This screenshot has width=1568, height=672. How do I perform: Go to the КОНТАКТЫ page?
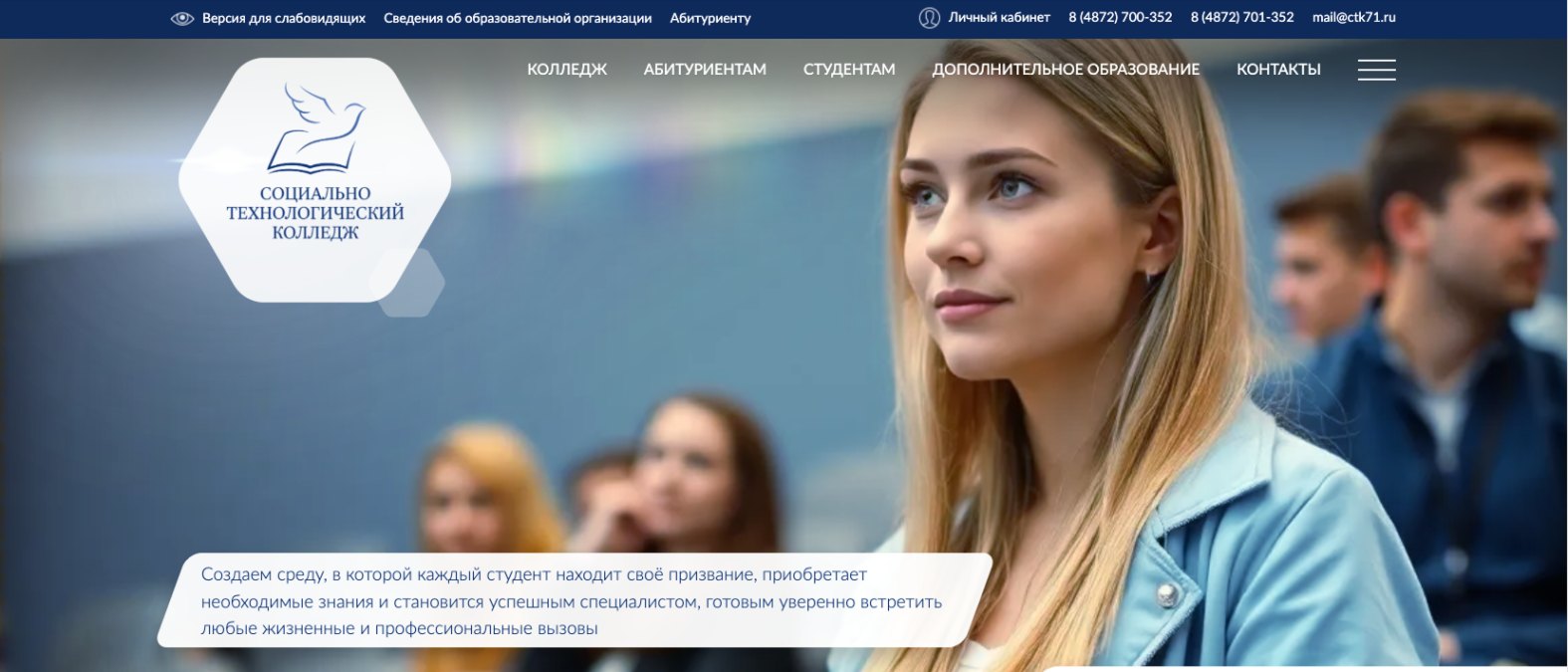tap(1278, 70)
